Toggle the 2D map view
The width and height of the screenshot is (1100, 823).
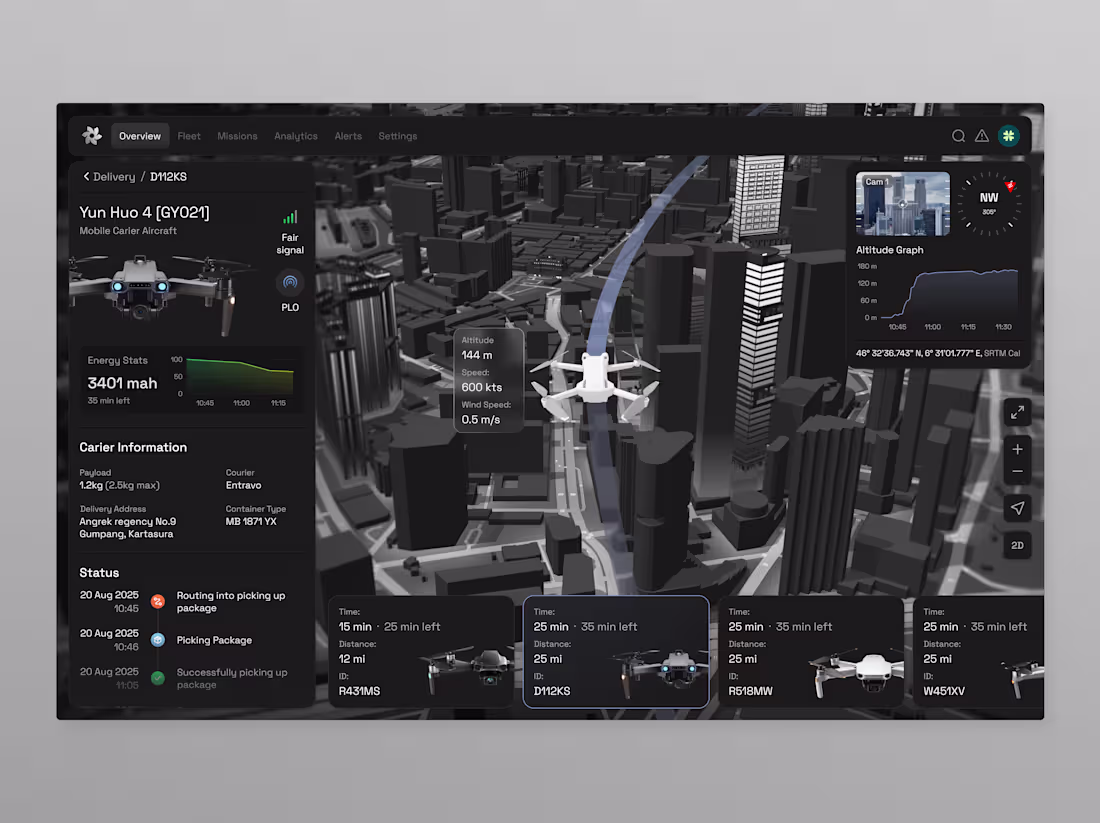(x=1017, y=546)
